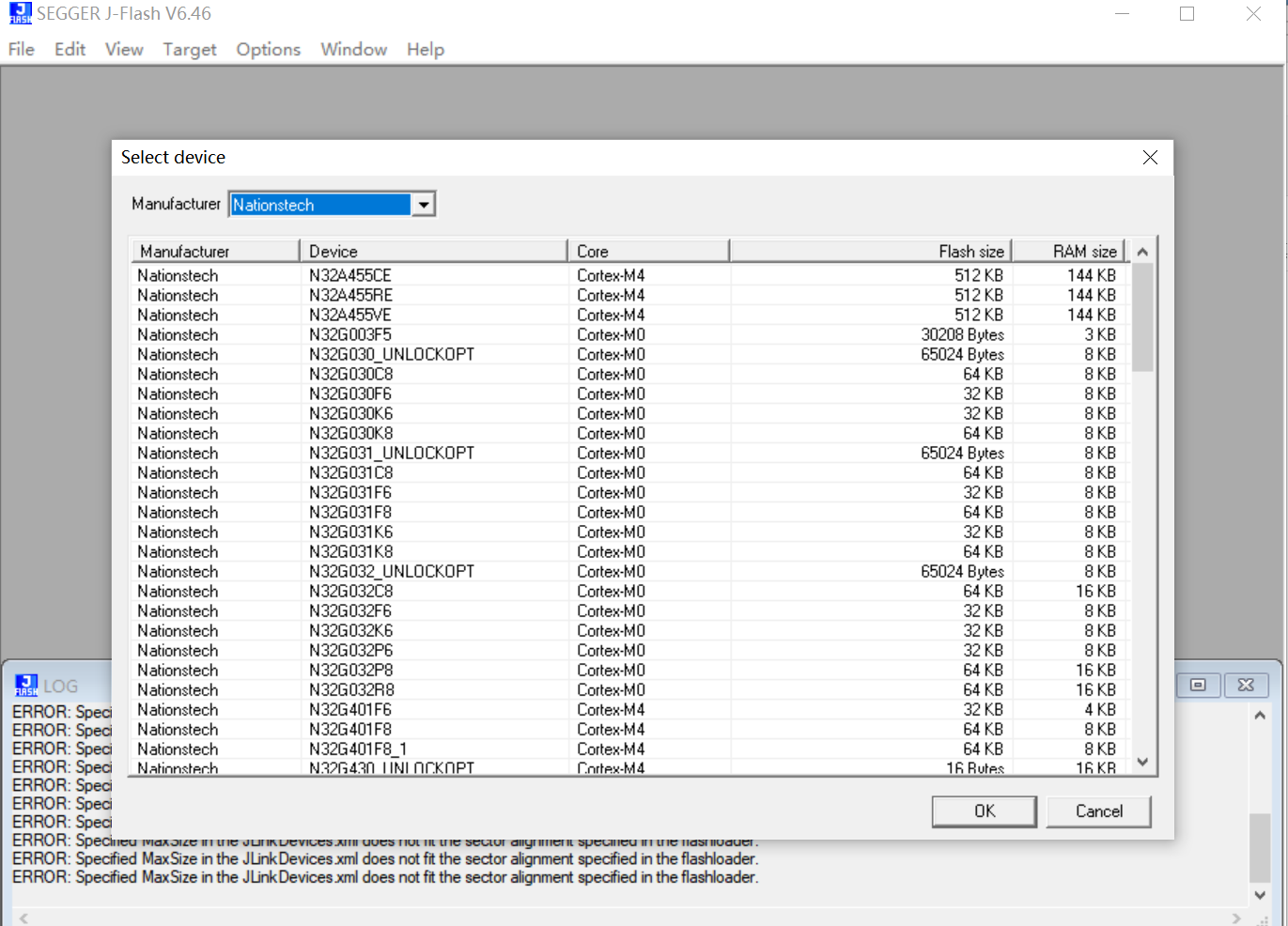Maximize the J-Flash main window
This screenshot has height=926, width=1288.
point(1187,13)
